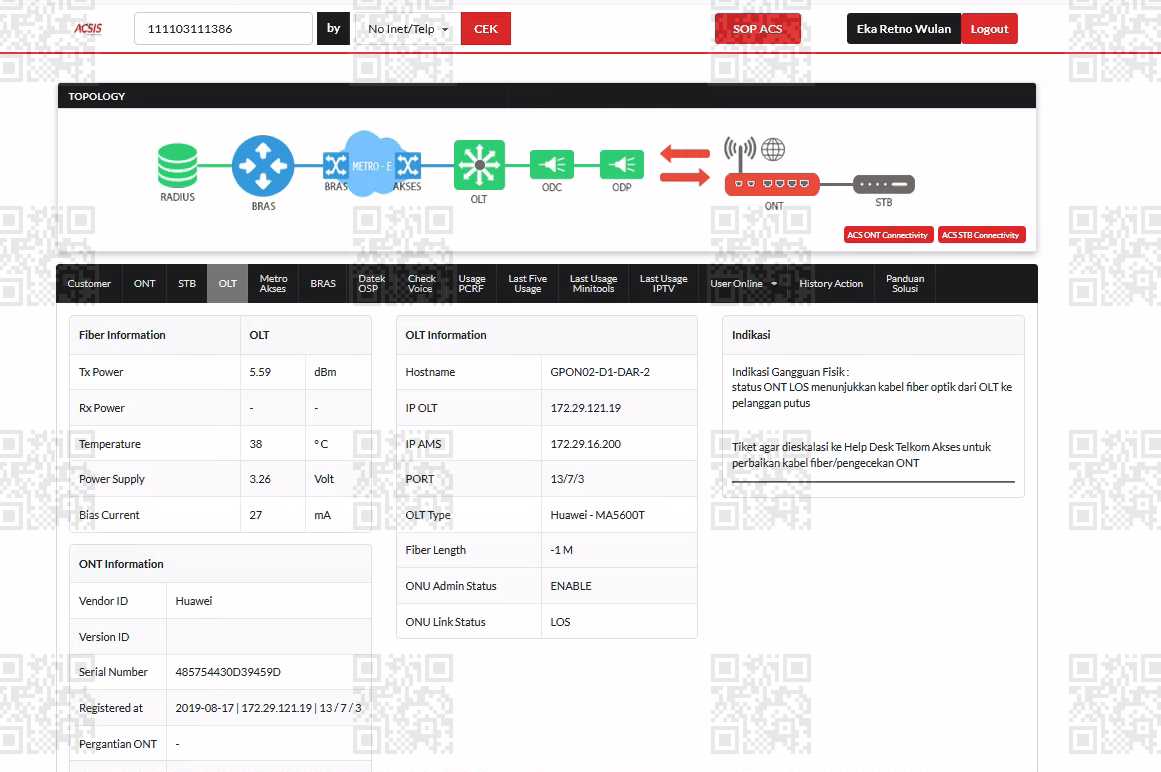
Task: Click the Metro-E cloud icon
Action: [372, 164]
